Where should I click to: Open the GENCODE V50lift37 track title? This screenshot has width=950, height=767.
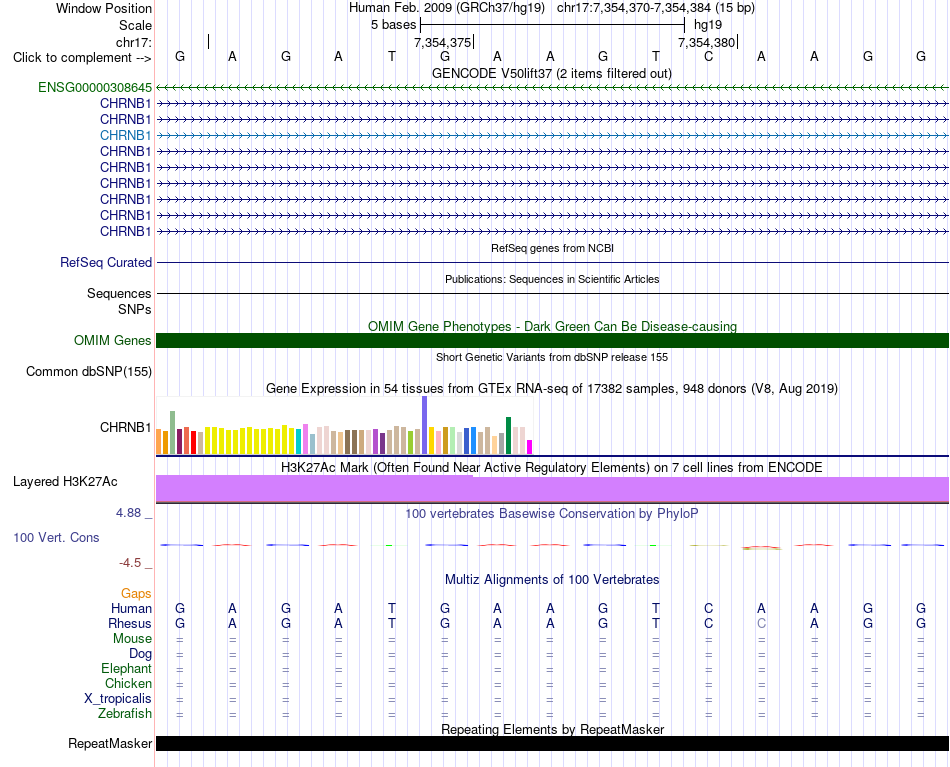[552, 73]
